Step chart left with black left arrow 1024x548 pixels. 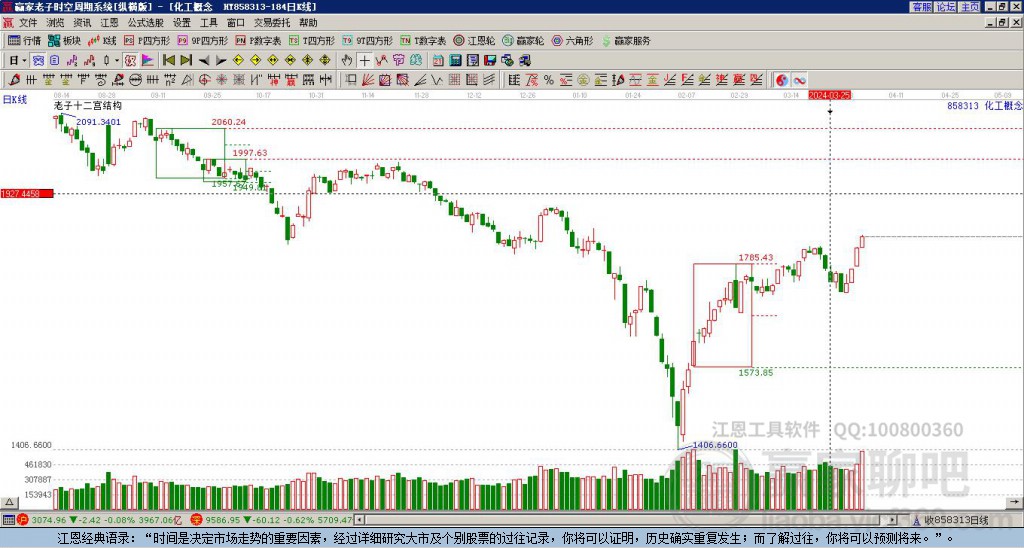tap(204, 61)
